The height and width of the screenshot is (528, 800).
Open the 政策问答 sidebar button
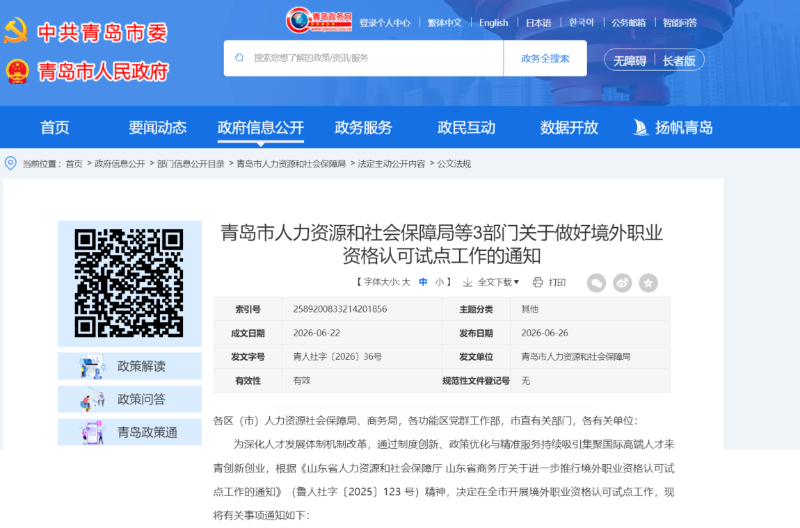[130, 399]
